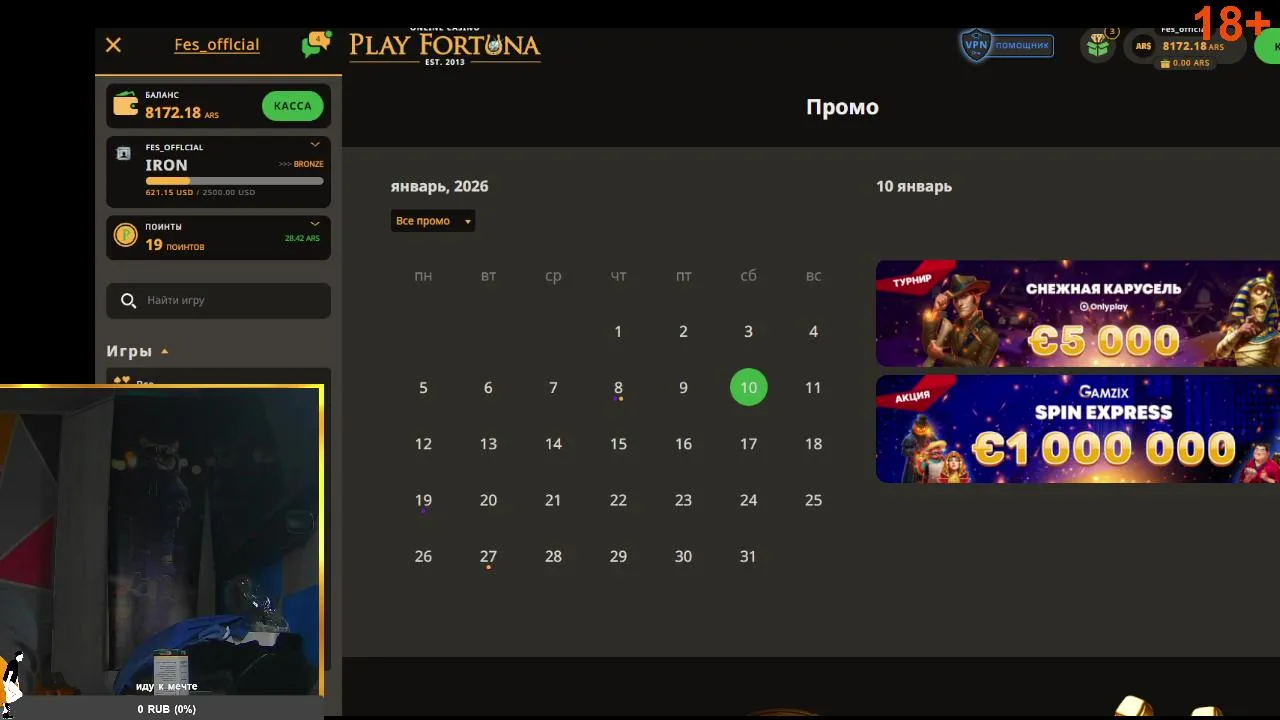Click the Найти игру search field

click(x=219, y=300)
